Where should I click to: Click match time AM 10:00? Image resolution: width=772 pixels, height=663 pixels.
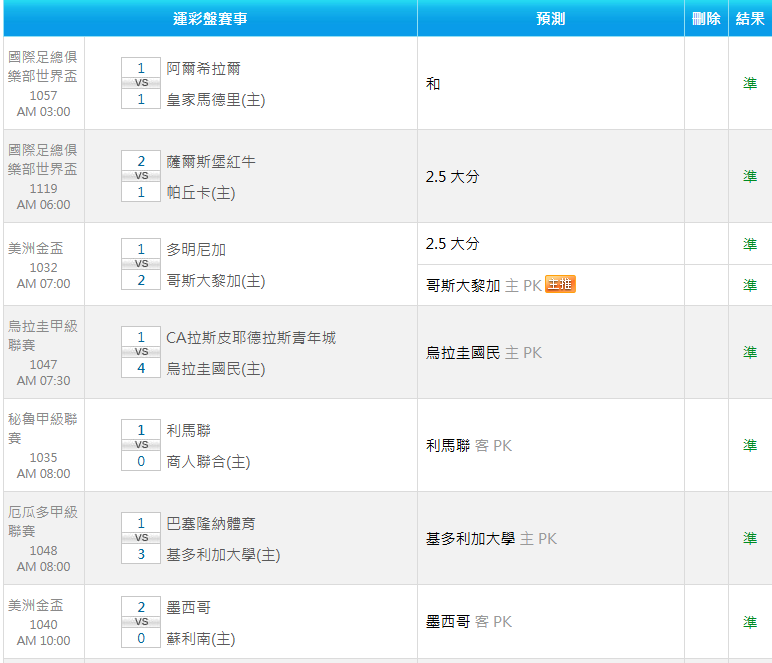pos(43,641)
